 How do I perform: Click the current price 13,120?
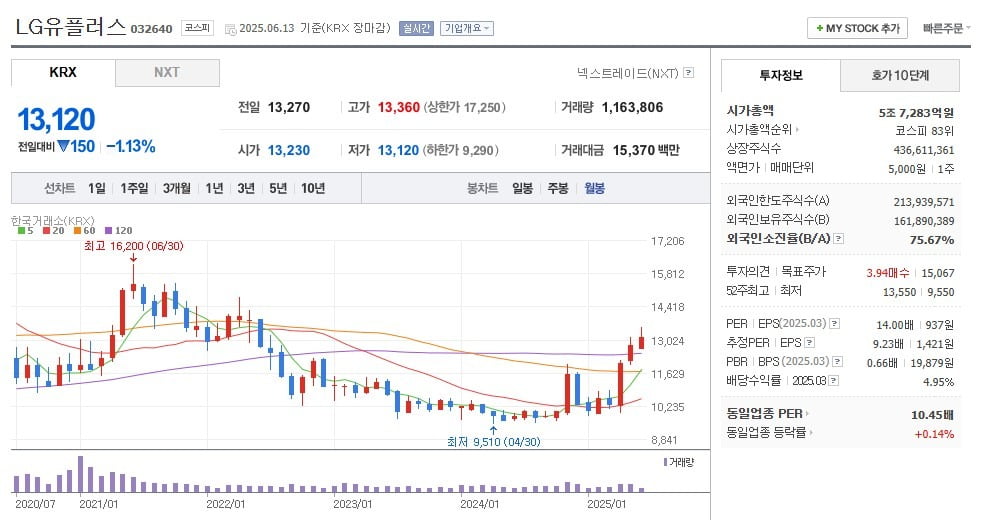tap(56, 119)
